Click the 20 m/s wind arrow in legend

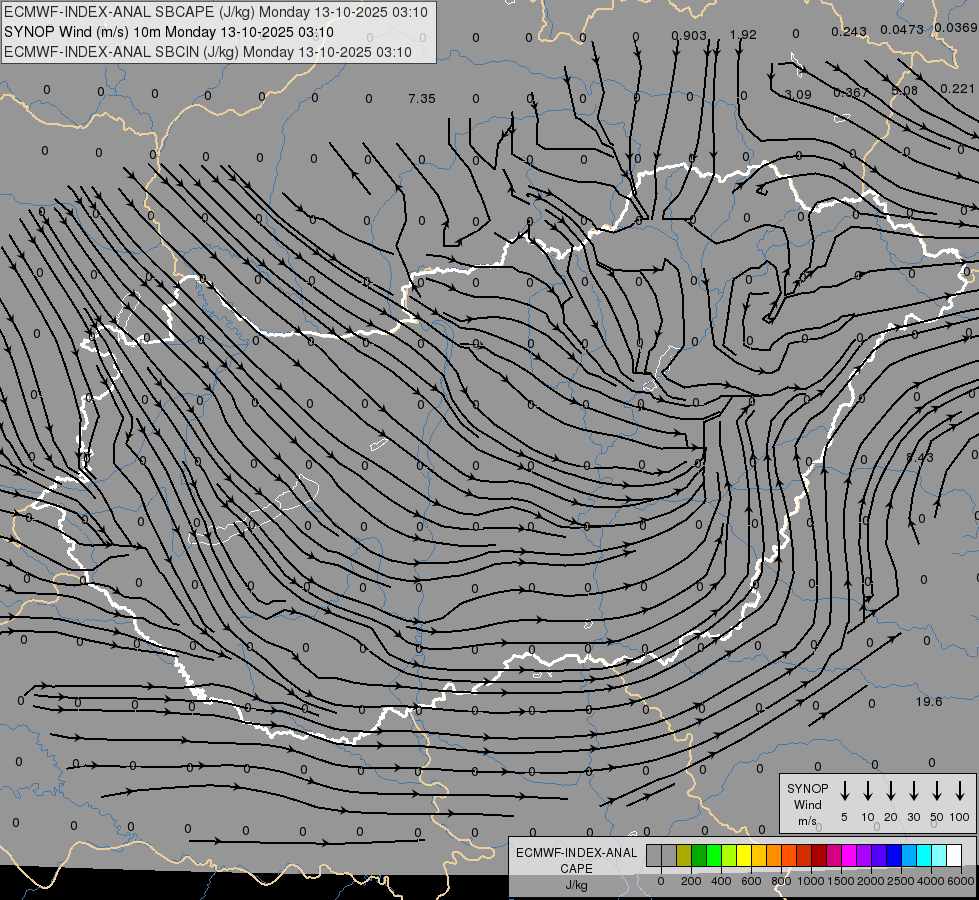point(890,791)
